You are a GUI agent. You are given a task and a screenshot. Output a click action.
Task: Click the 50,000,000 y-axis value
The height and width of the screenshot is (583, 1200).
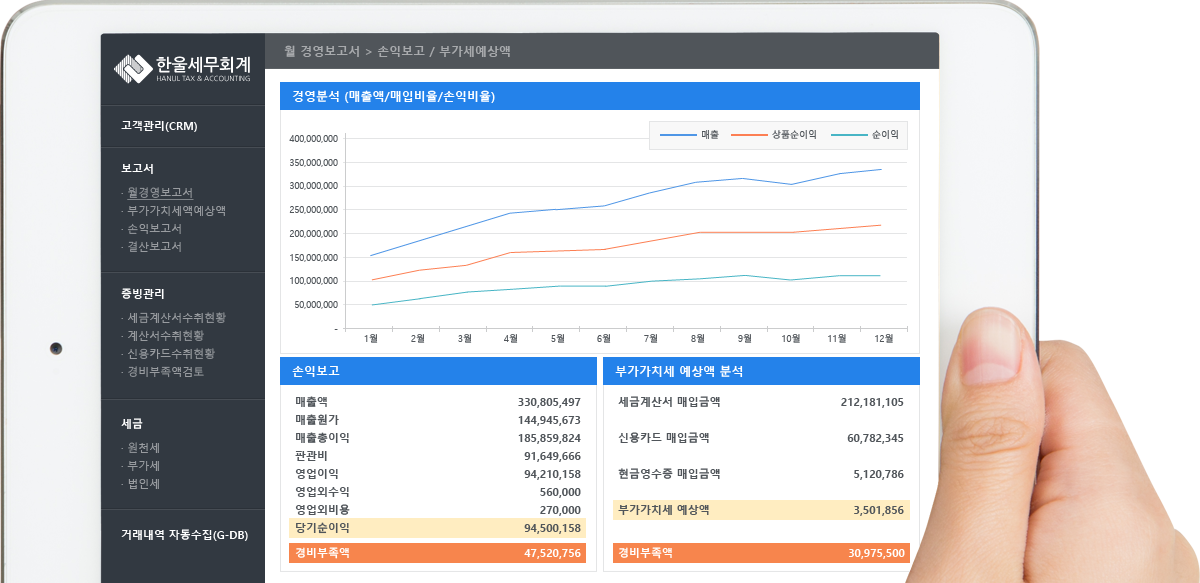click(316, 305)
